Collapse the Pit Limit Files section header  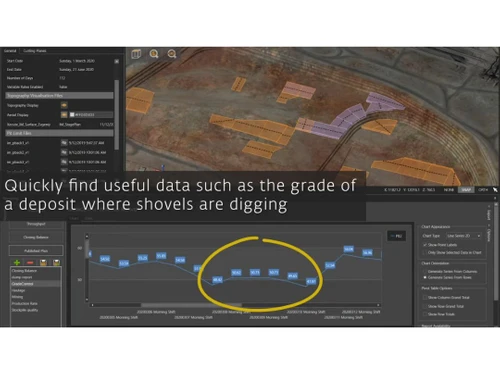pos(59,133)
